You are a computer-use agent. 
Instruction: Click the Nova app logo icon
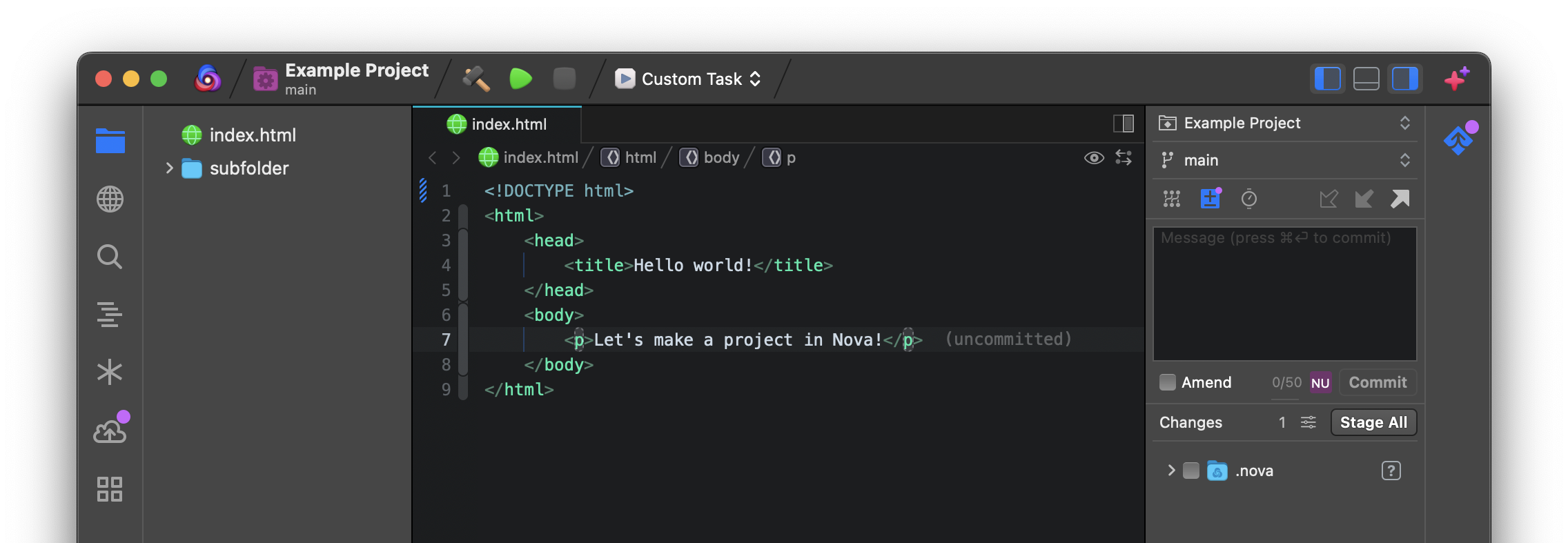[207, 79]
